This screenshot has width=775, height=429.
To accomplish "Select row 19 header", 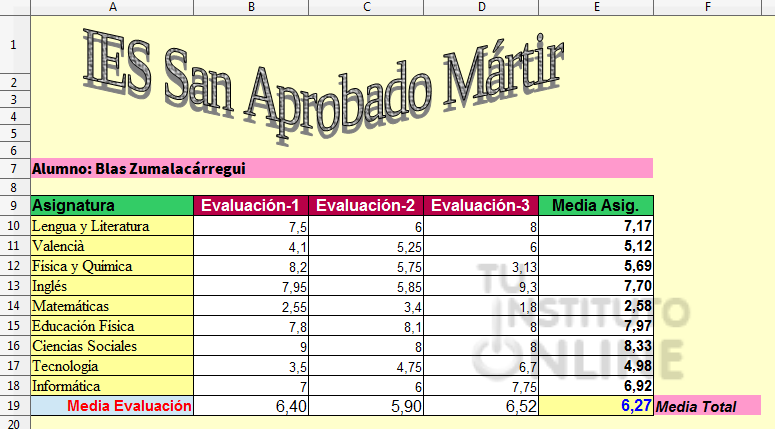I will pyautogui.click(x=15, y=405).
